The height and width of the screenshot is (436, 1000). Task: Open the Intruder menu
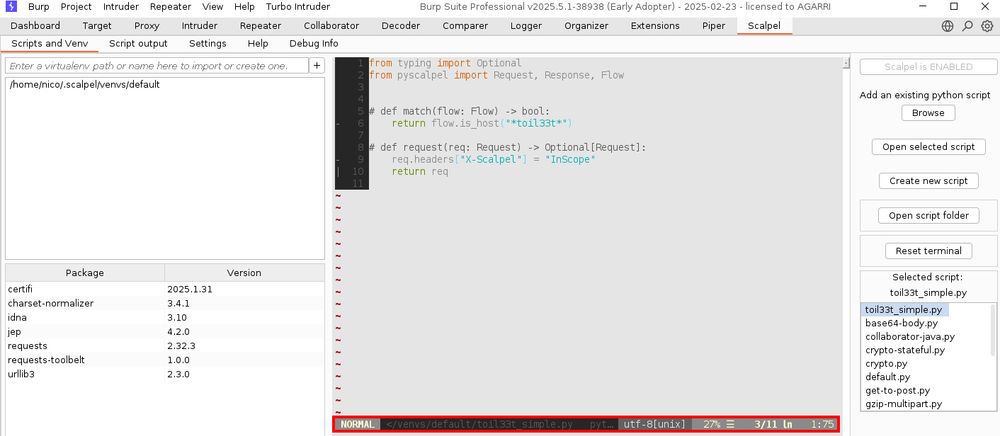click(x=121, y=7)
